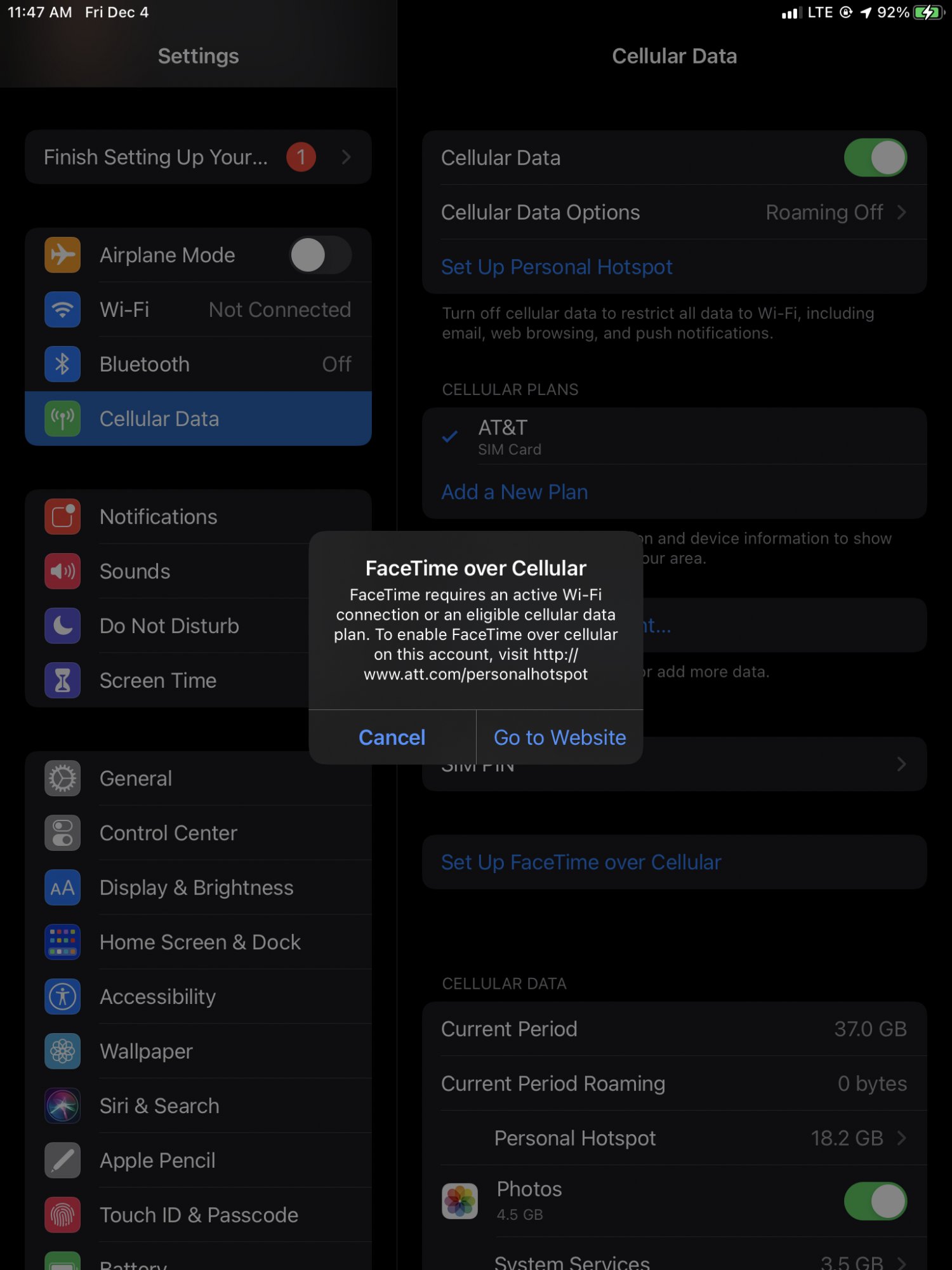
Task: Tap Current Period Roaming row
Action: [x=674, y=1083]
